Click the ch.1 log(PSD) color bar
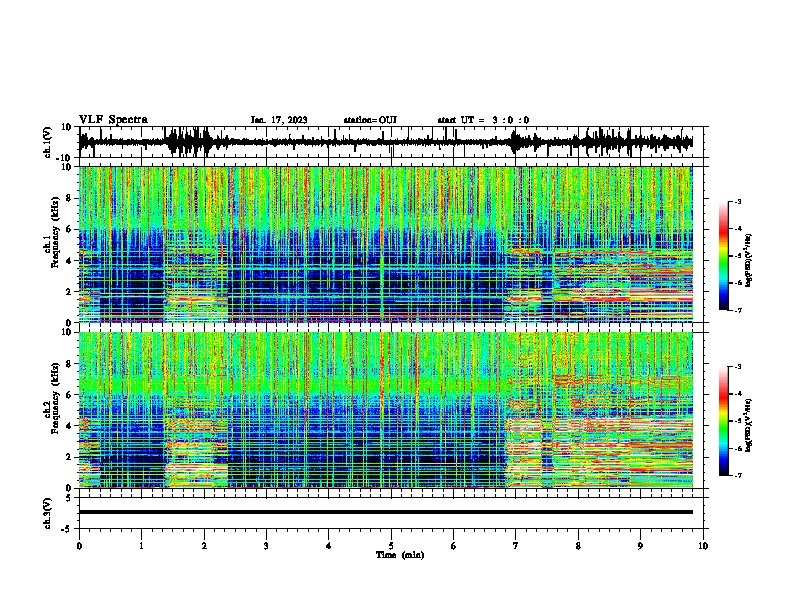Screen dimensions: 792x612 (724, 256)
